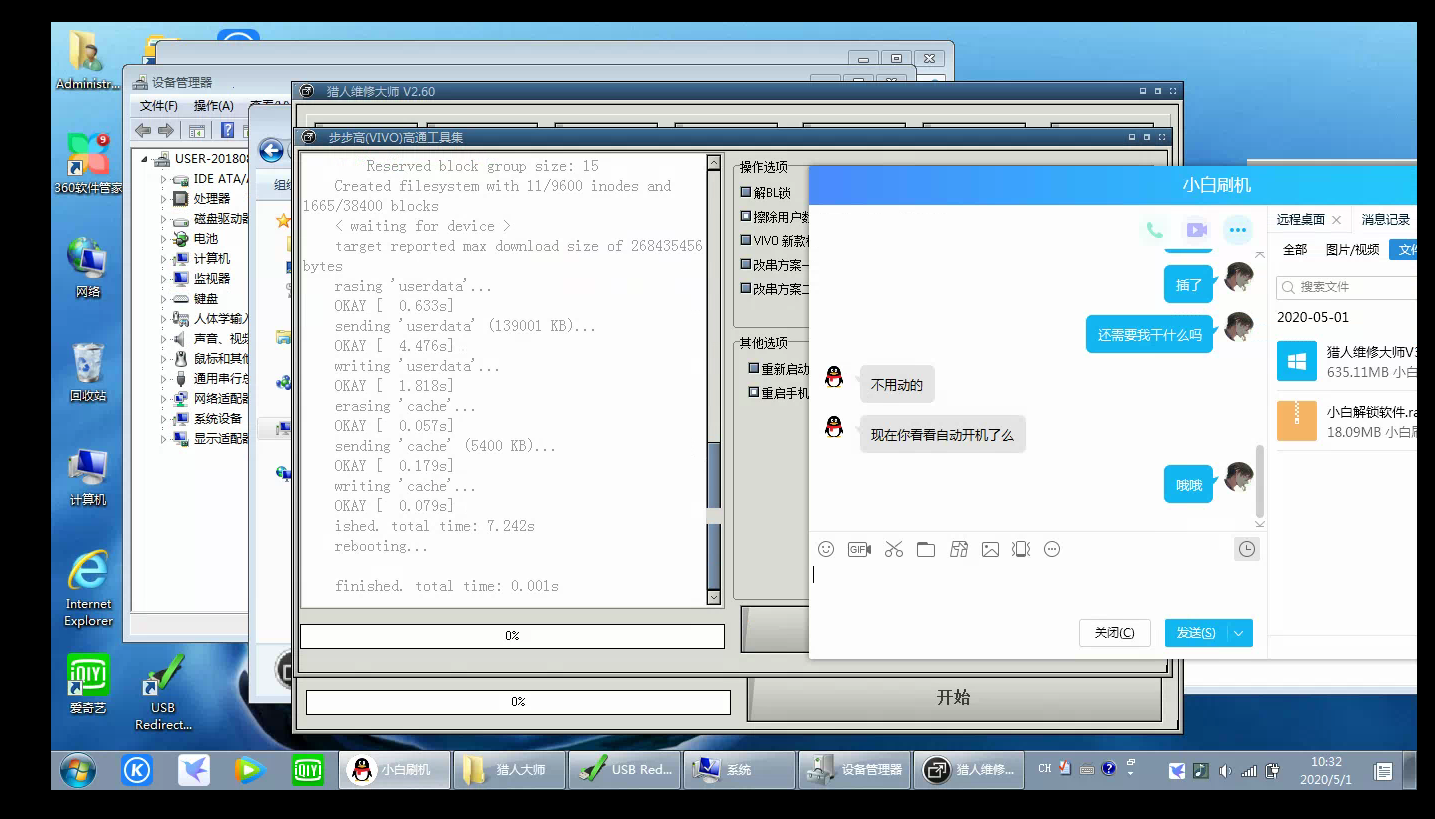Viewport: 1435px width, 819px height.
Task: Click the 关闭(C) button
Action: (x=1114, y=633)
